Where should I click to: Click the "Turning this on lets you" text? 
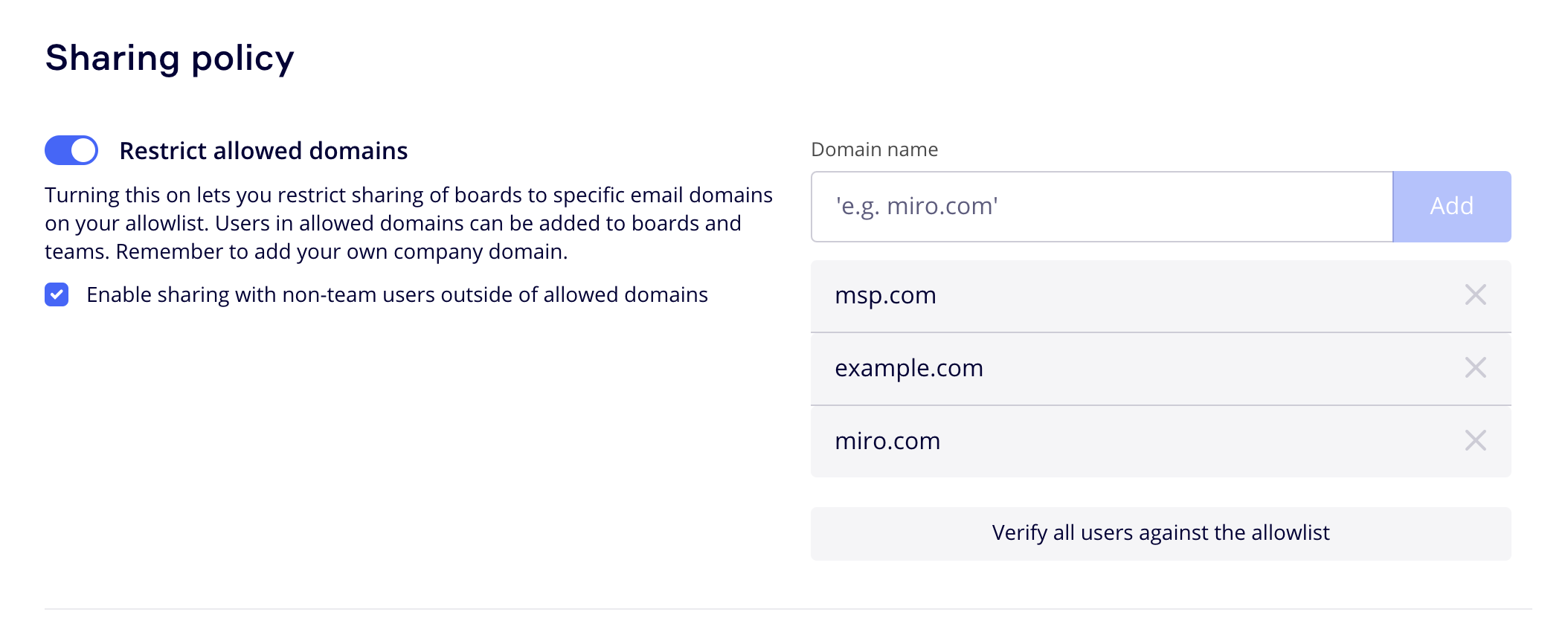[x=158, y=195]
